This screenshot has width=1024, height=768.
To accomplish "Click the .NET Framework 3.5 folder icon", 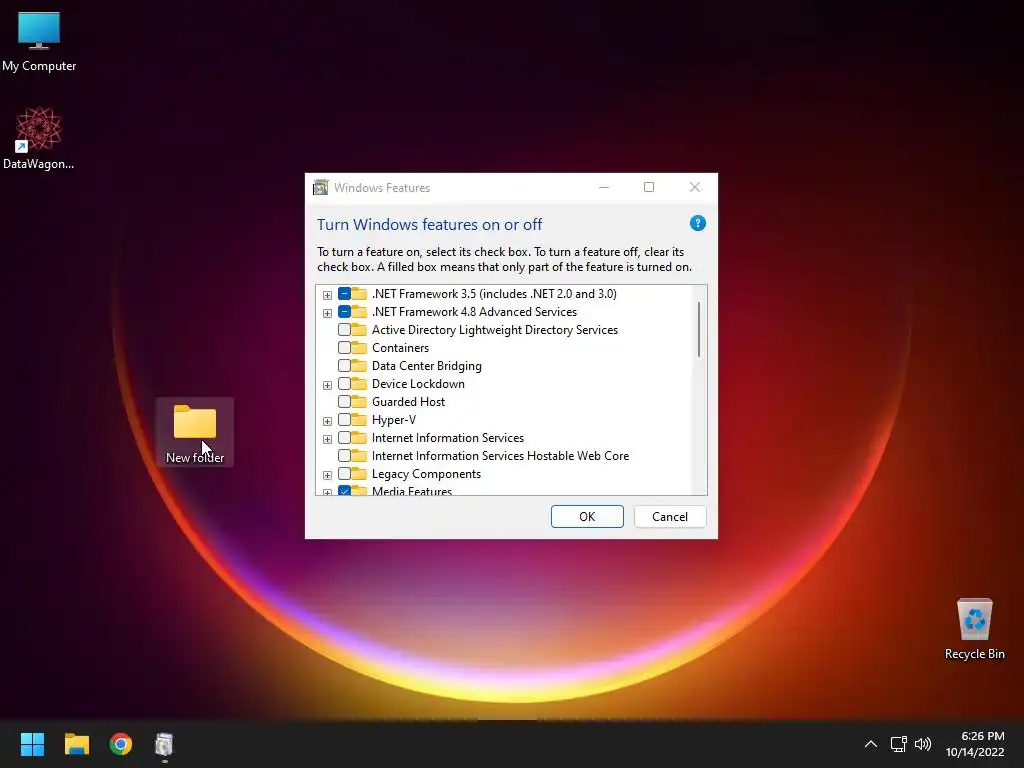I will 359,293.
